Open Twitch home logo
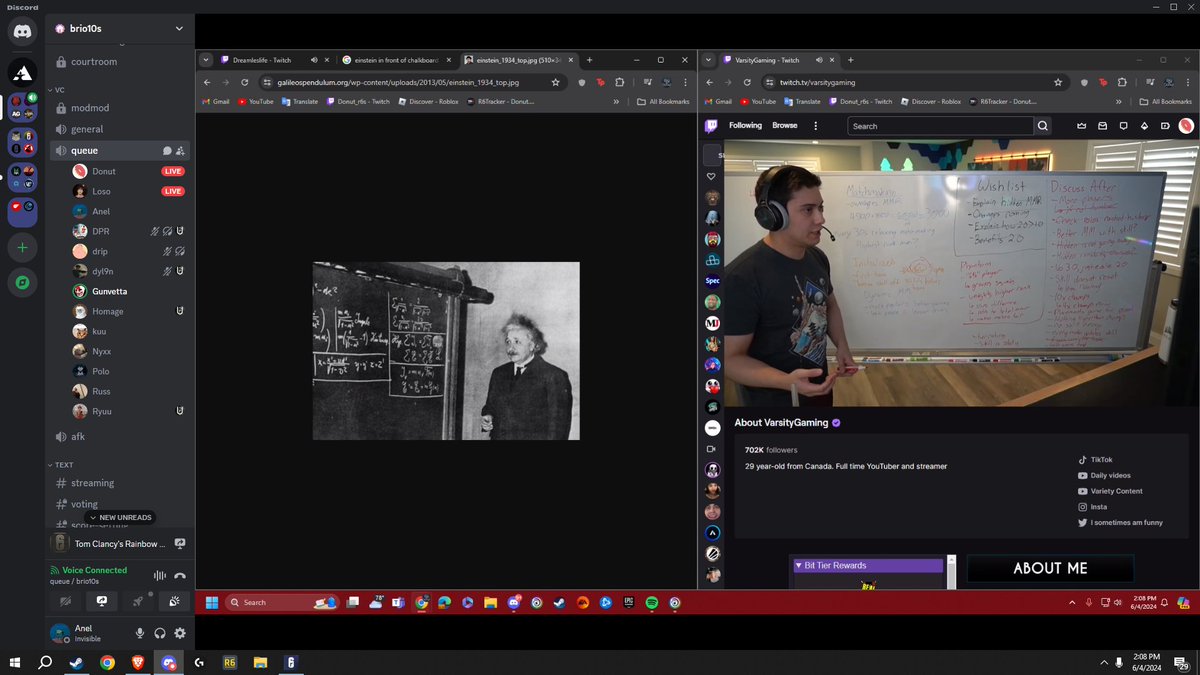Viewport: 1200px width, 675px height. [711, 126]
